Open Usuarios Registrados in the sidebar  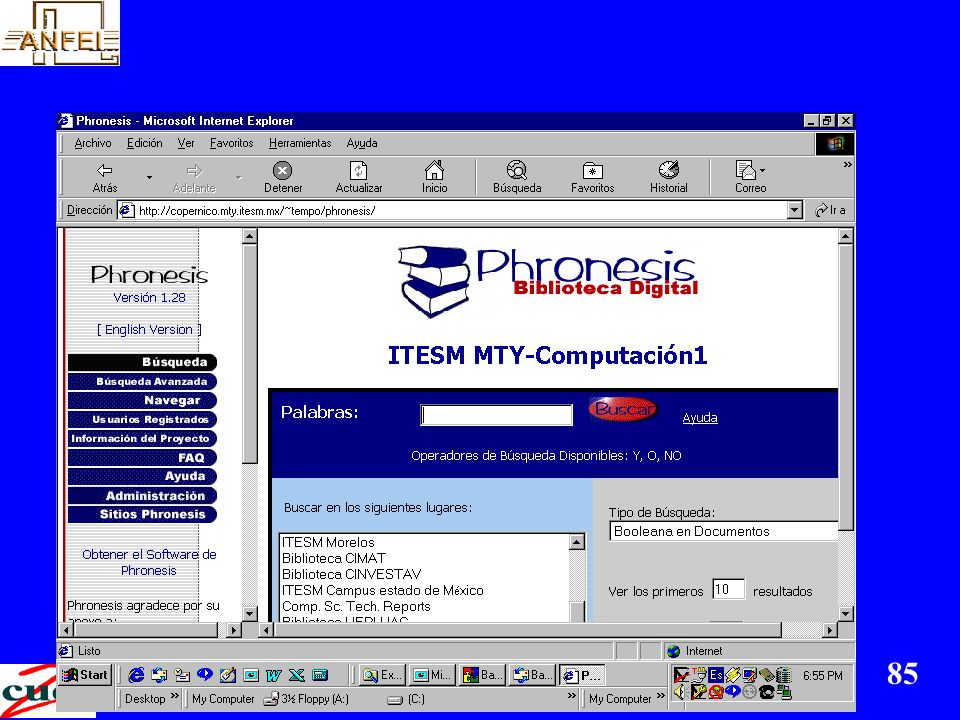[x=142, y=419]
